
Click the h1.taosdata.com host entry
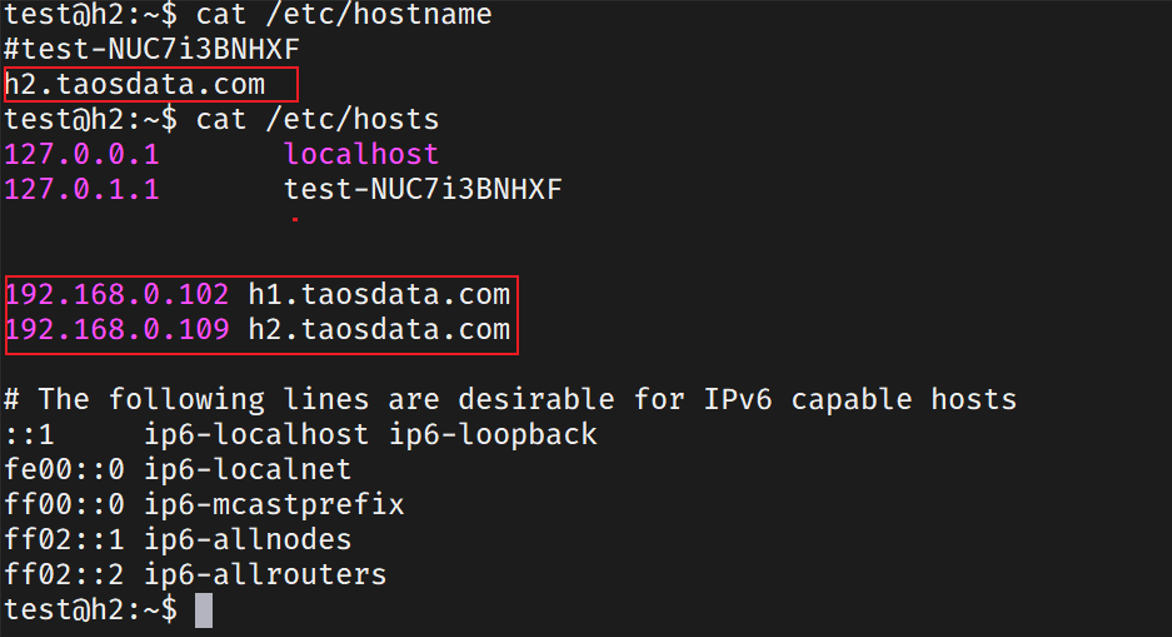click(x=379, y=295)
